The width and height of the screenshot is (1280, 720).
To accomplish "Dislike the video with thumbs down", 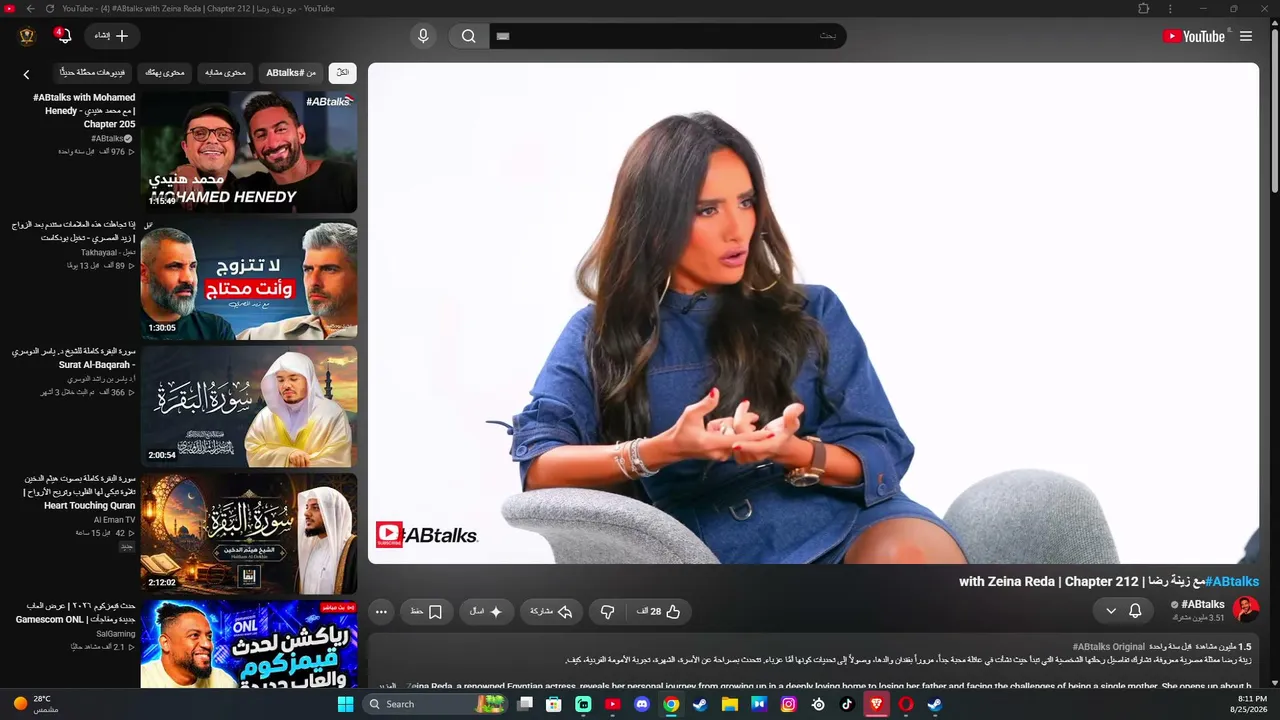I will tap(607, 612).
